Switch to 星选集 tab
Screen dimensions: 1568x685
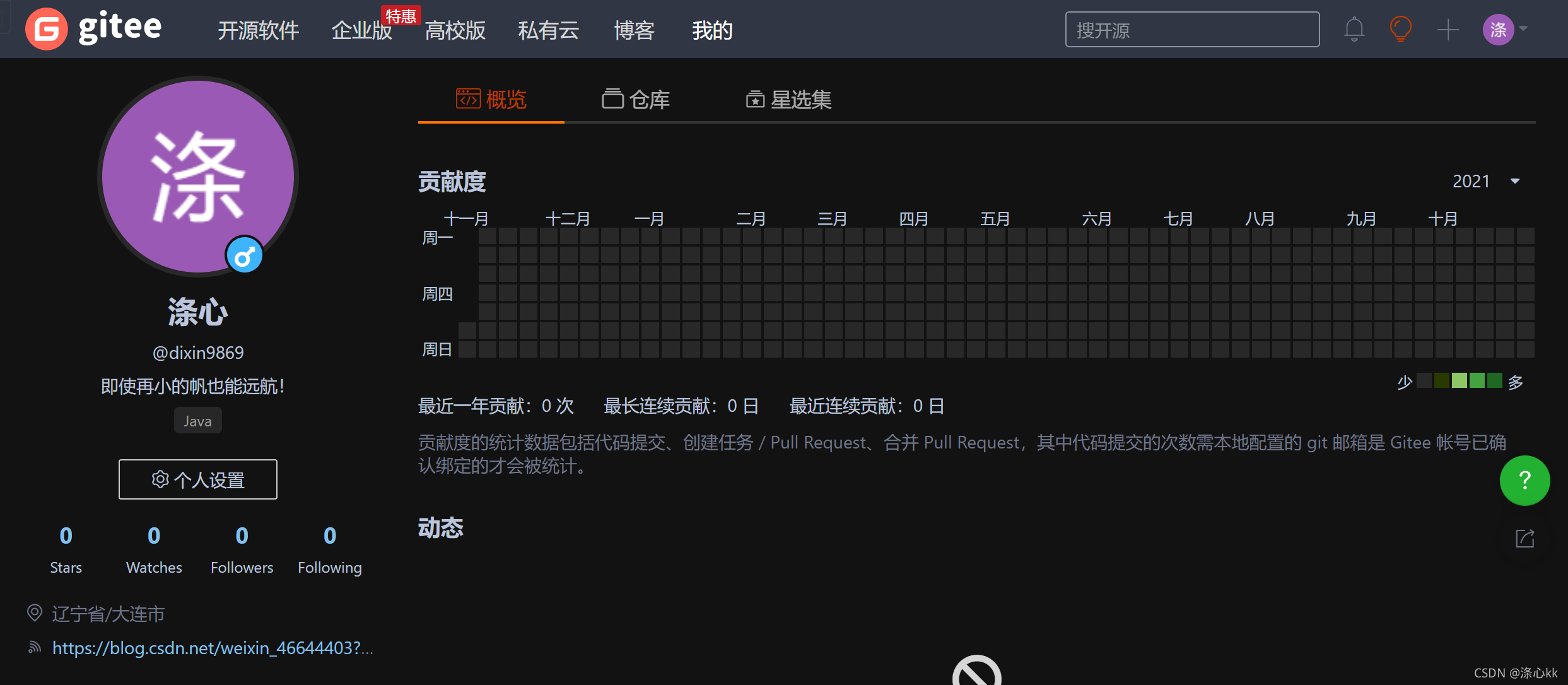[790, 98]
